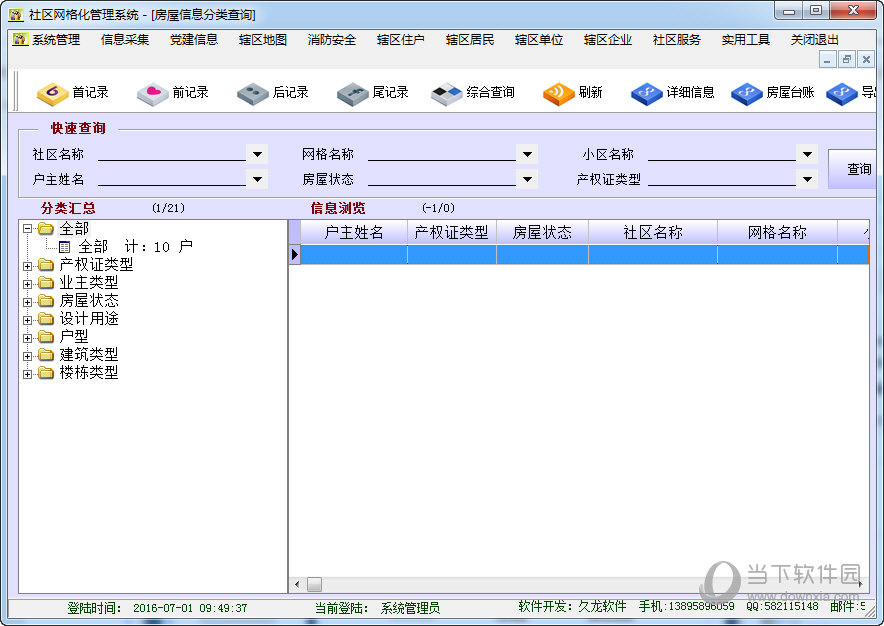Expand the 建筑类型 tree node

pyautogui.click(x=27, y=356)
